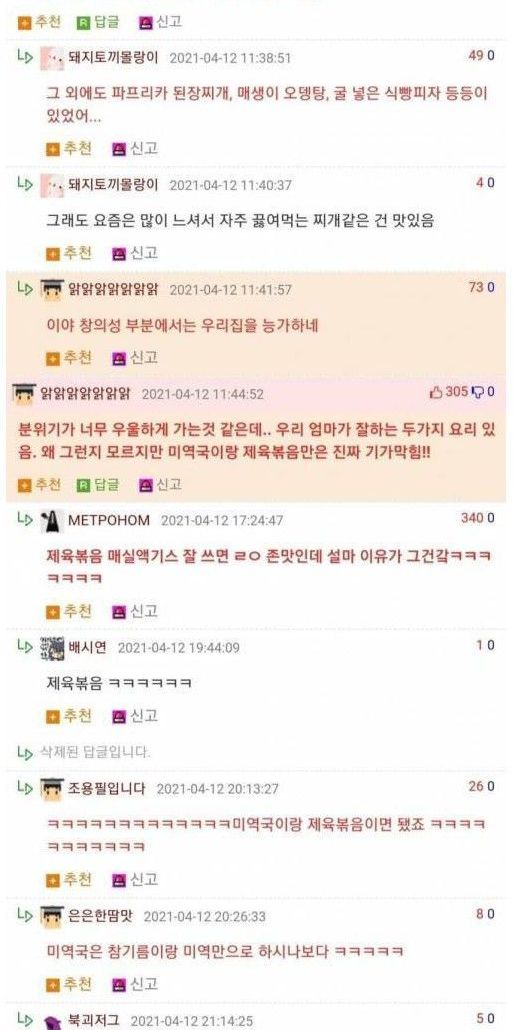
Task: Report the 파프리카 된장찌개 comment
Action: (135, 148)
